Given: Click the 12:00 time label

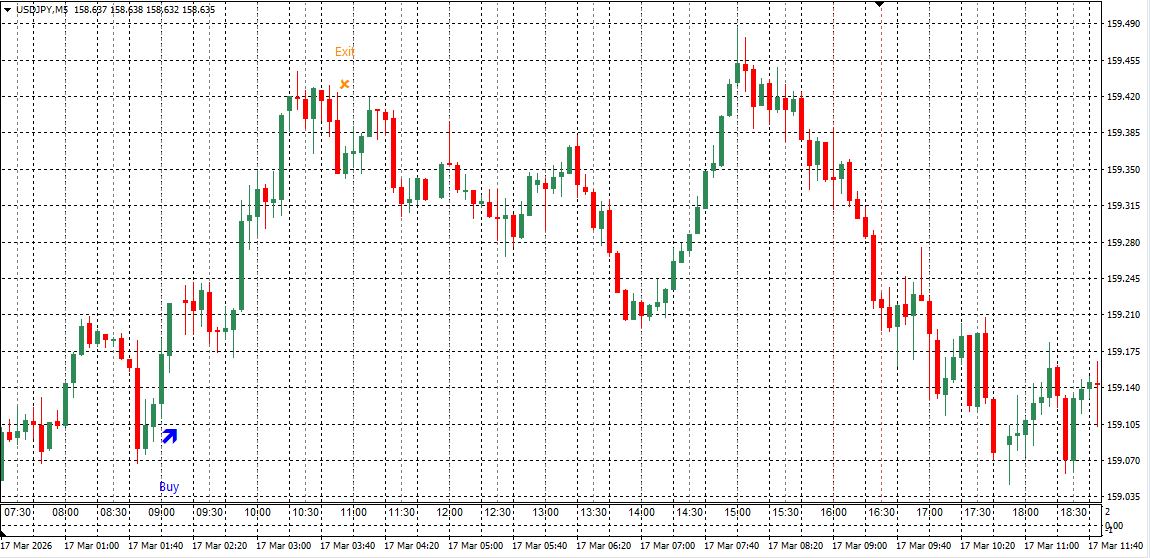Looking at the screenshot, I should (449, 512).
